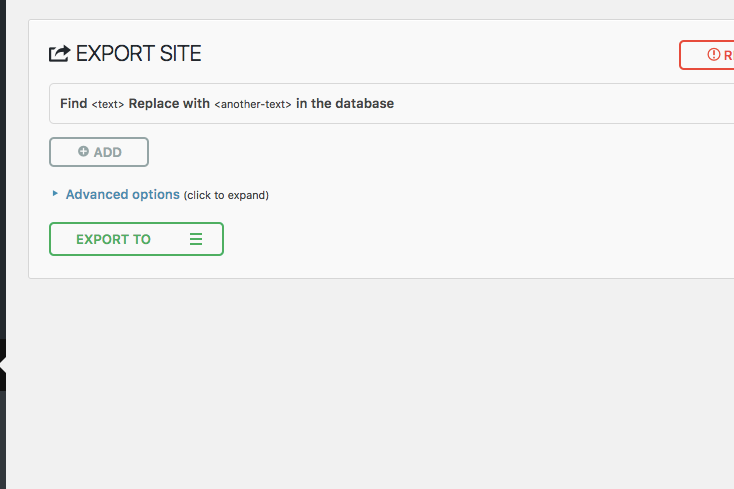Click the export share icon beside Export Site

click(x=60, y=54)
